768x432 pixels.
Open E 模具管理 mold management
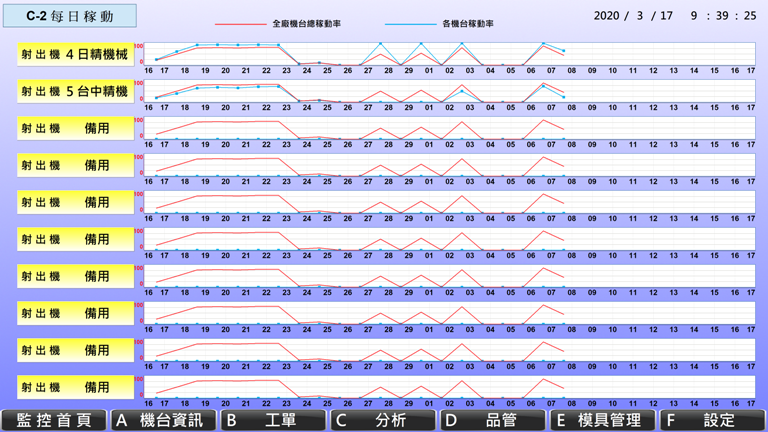coord(603,420)
